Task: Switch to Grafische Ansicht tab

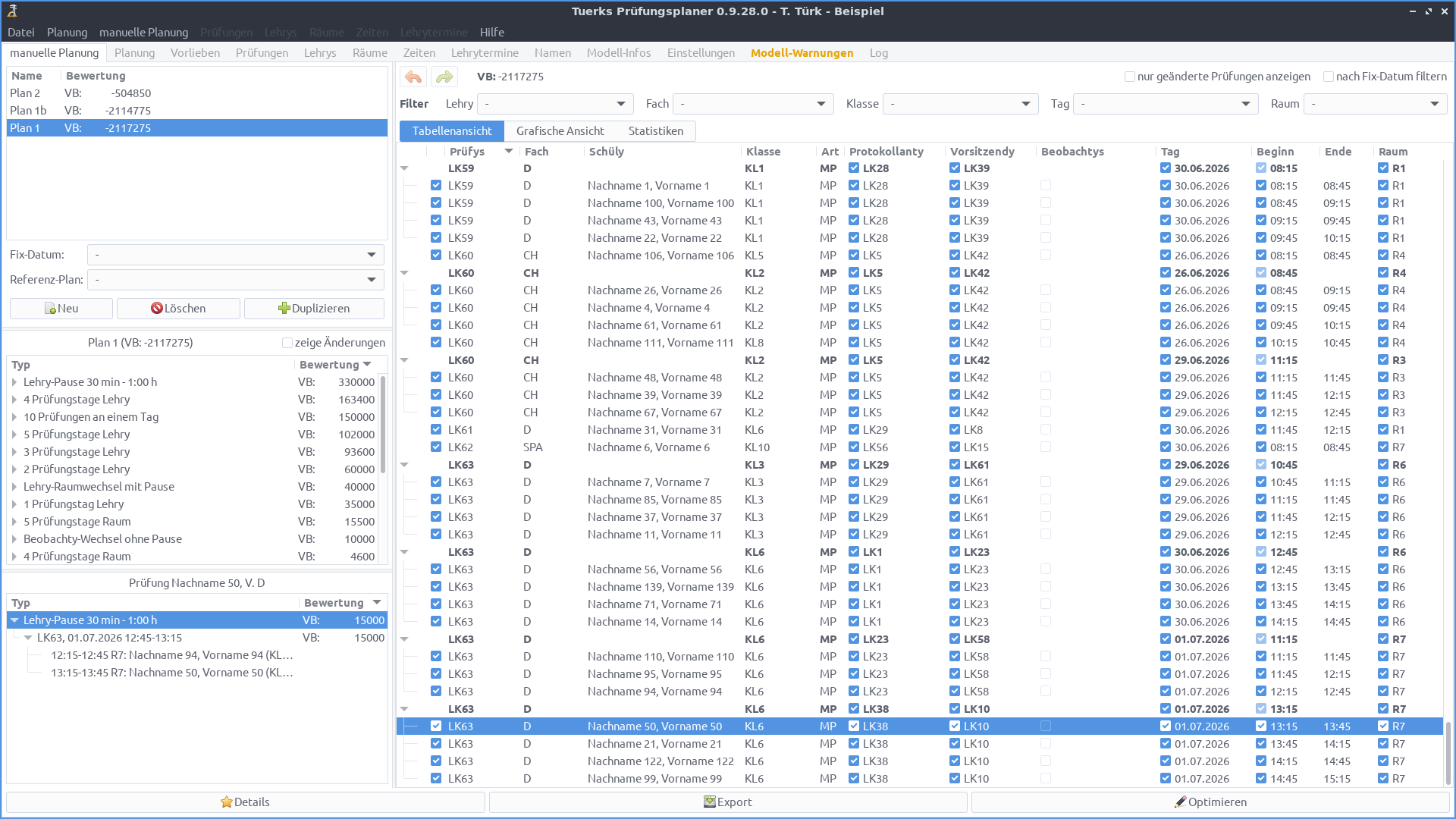Action: click(560, 131)
